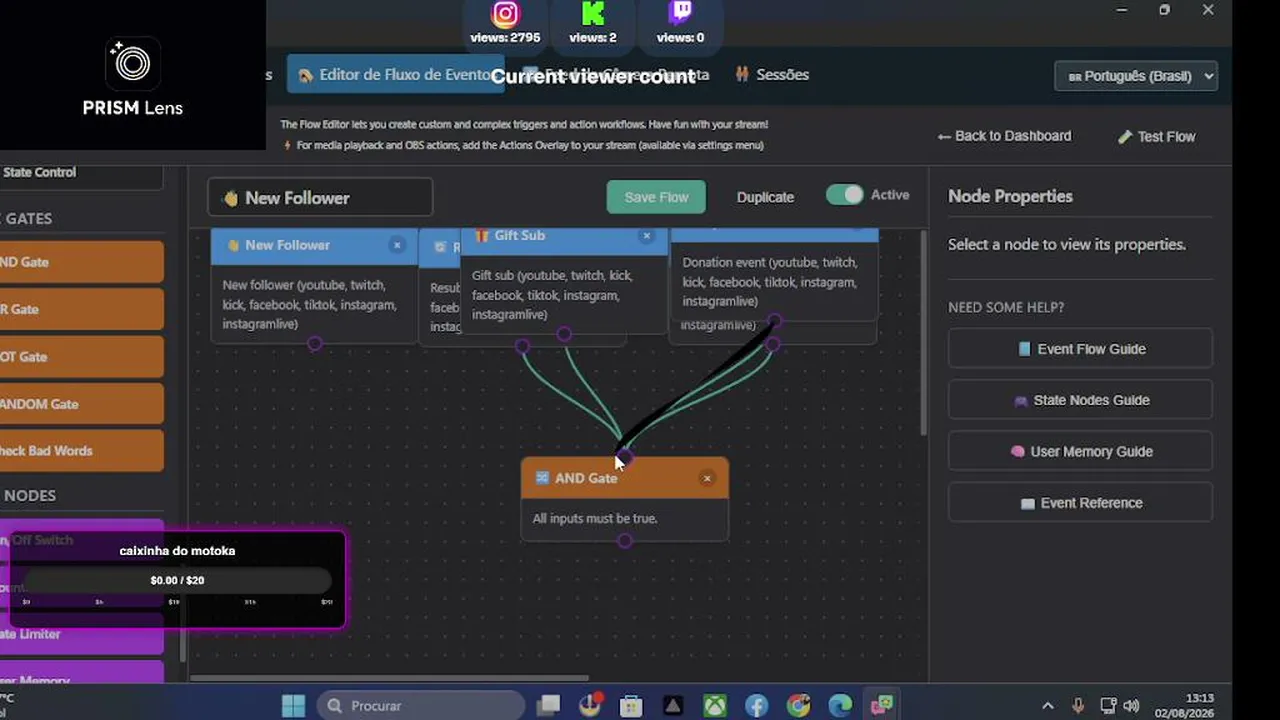The image size is (1280, 720).
Task: Click the Save Flow button
Action: [656, 197]
